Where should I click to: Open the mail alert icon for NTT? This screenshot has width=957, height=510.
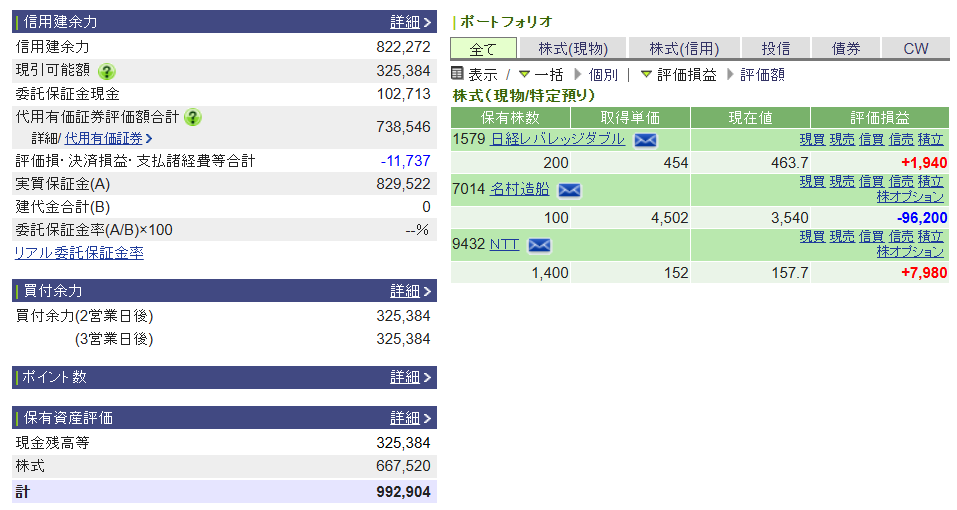[539, 245]
